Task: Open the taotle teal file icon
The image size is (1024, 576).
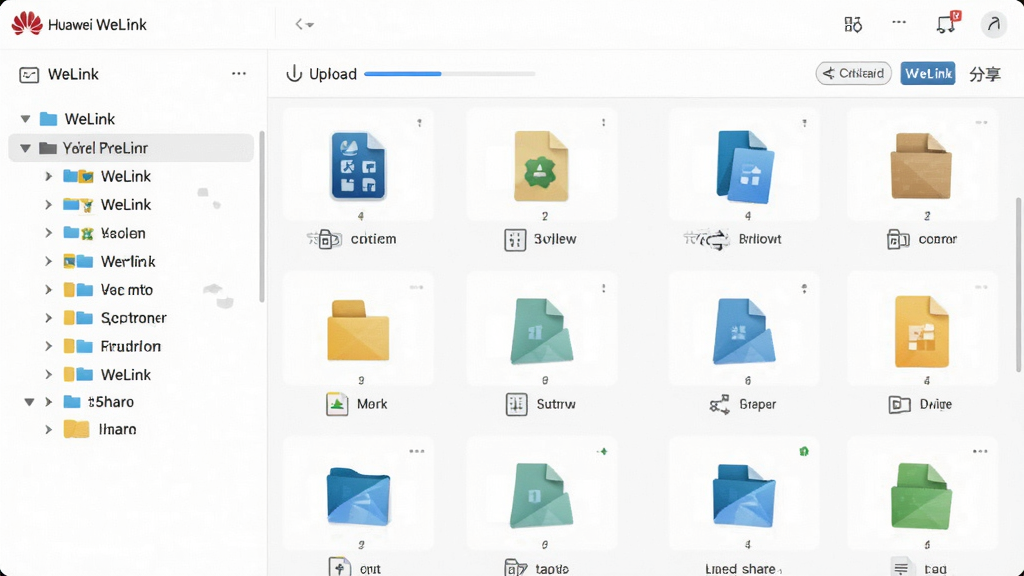Action: (x=541, y=496)
